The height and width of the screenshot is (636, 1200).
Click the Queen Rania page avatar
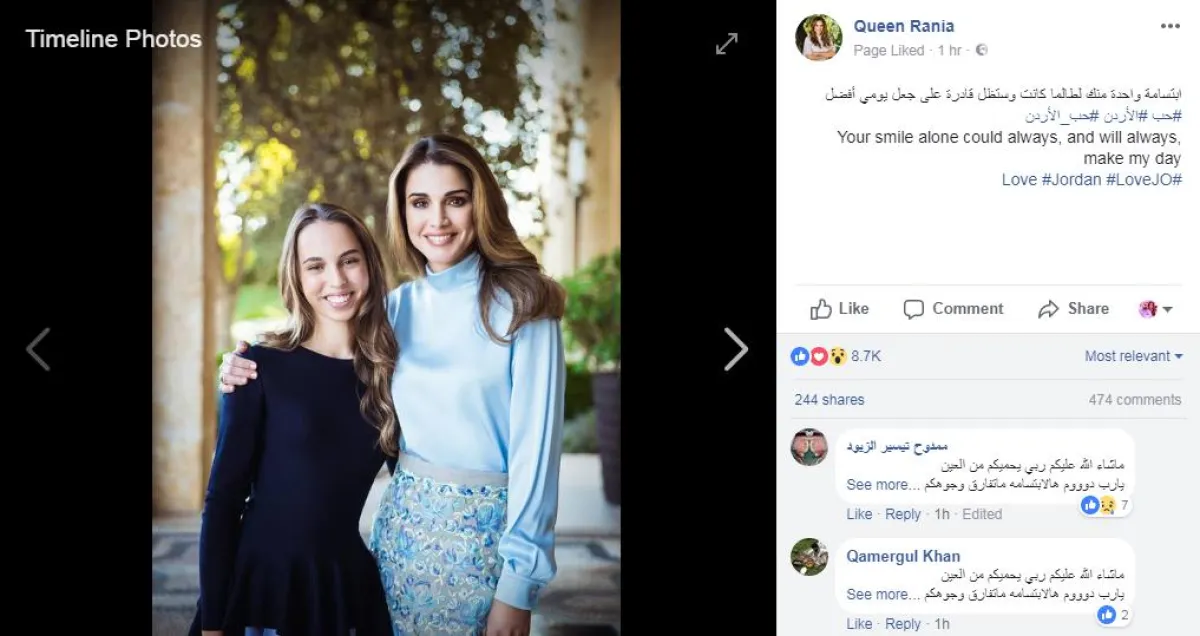[818, 37]
